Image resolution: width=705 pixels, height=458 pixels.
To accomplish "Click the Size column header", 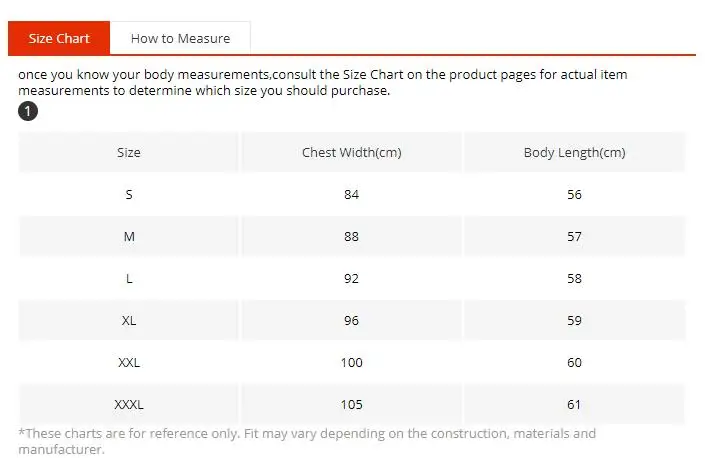I will pyautogui.click(x=129, y=153).
